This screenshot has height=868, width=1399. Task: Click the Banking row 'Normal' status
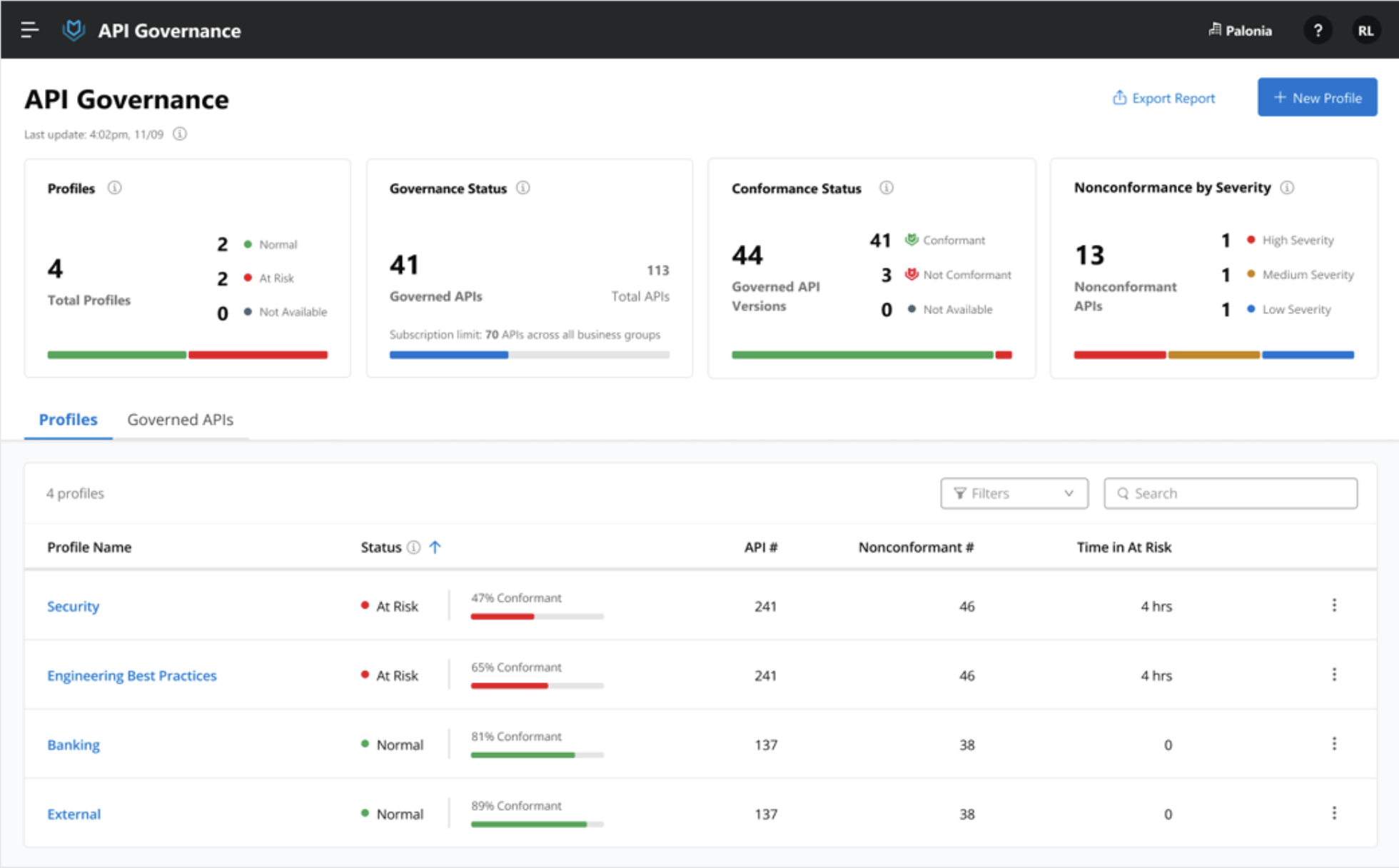(x=392, y=745)
